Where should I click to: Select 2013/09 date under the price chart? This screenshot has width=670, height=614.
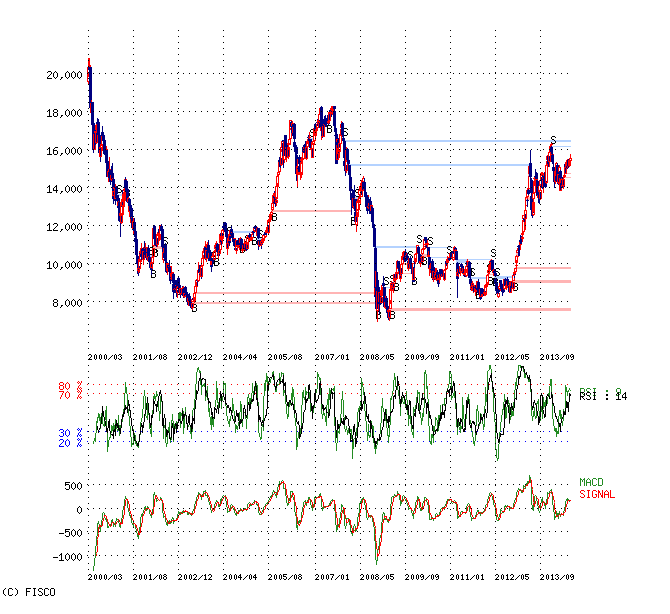click(557, 357)
